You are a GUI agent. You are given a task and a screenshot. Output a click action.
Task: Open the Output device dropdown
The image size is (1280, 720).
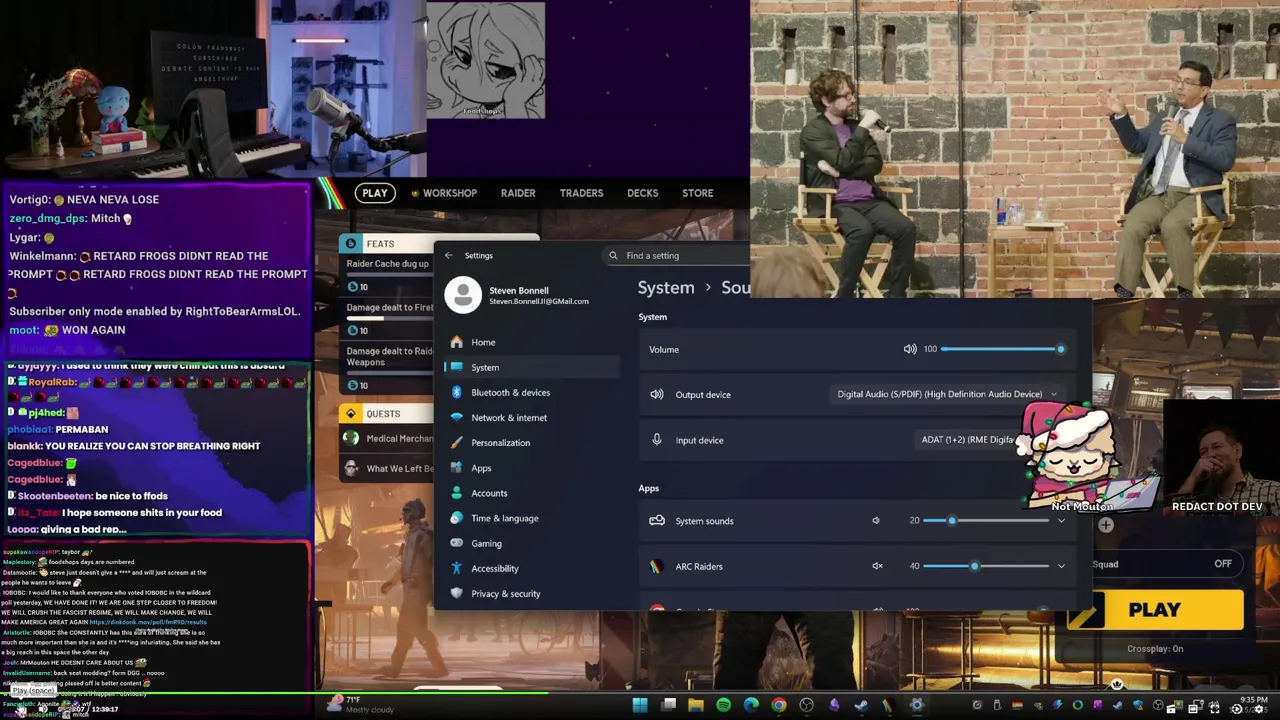tap(946, 394)
